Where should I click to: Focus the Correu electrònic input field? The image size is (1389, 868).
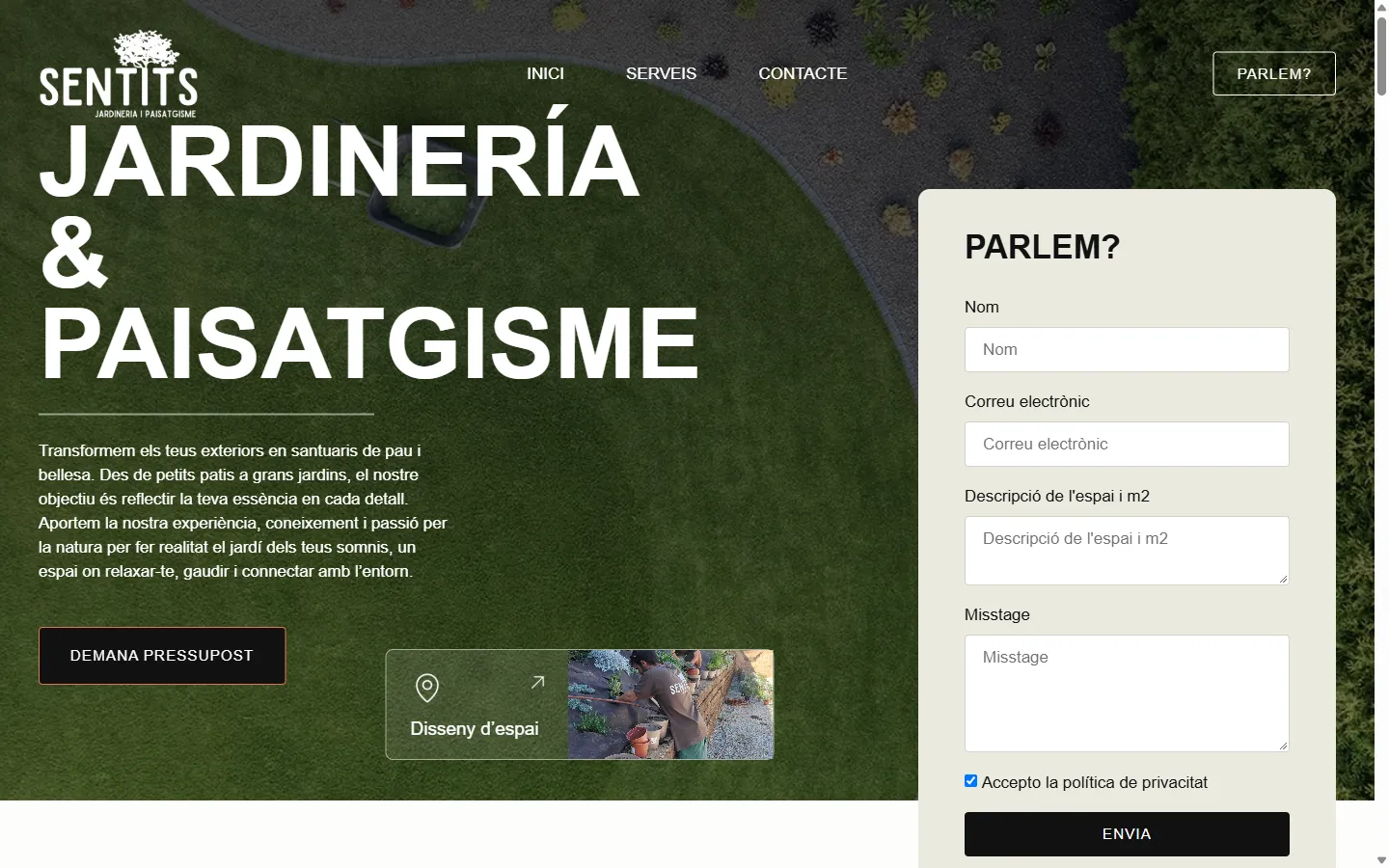(1127, 444)
